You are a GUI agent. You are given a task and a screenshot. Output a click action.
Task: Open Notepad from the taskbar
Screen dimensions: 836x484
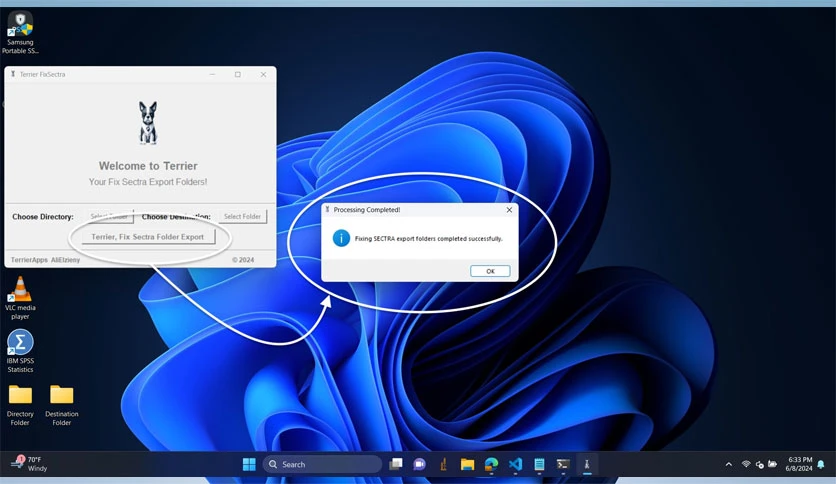point(539,464)
